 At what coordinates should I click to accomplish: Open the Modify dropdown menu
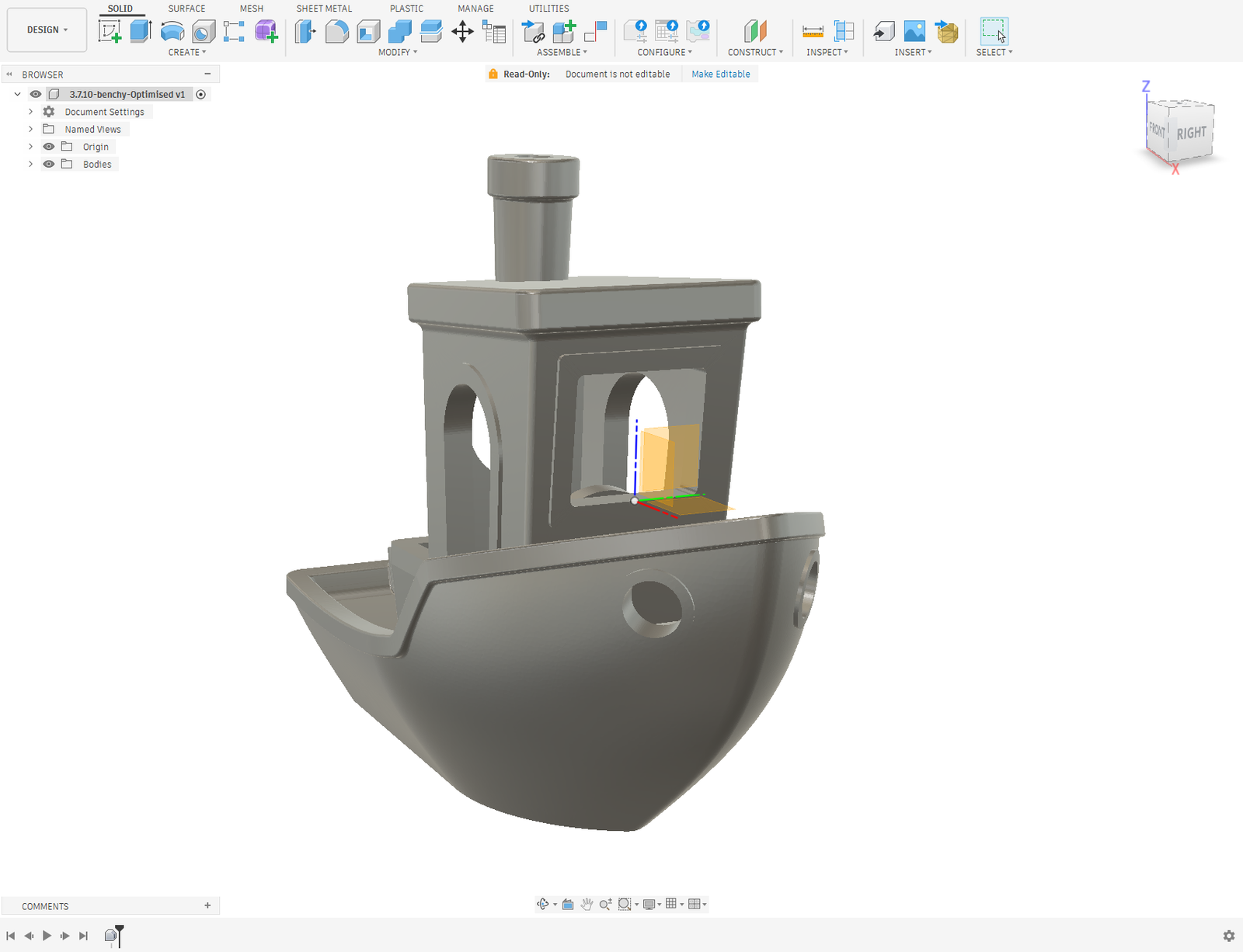398,52
